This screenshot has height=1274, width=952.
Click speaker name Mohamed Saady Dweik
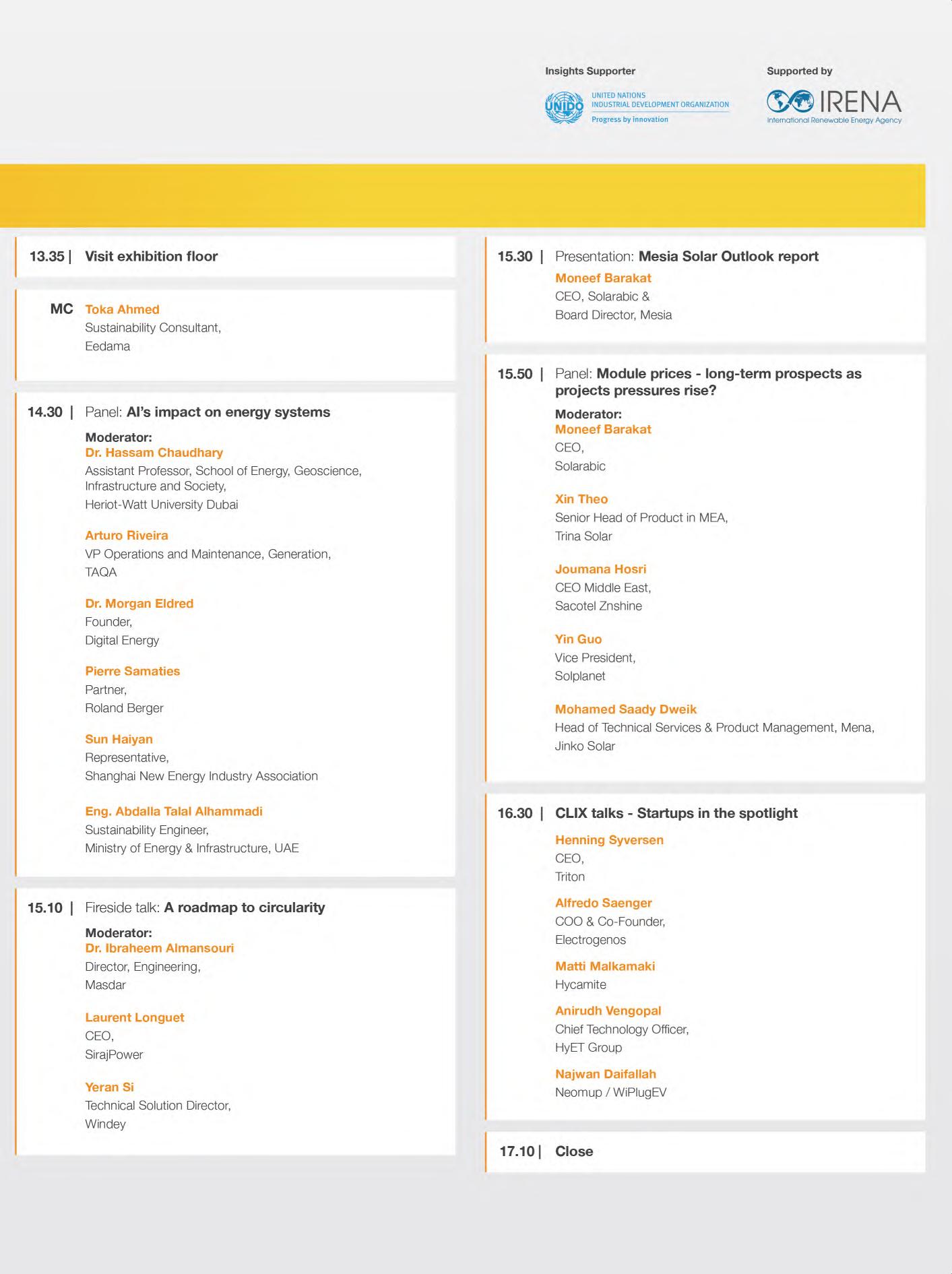tap(626, 709)
